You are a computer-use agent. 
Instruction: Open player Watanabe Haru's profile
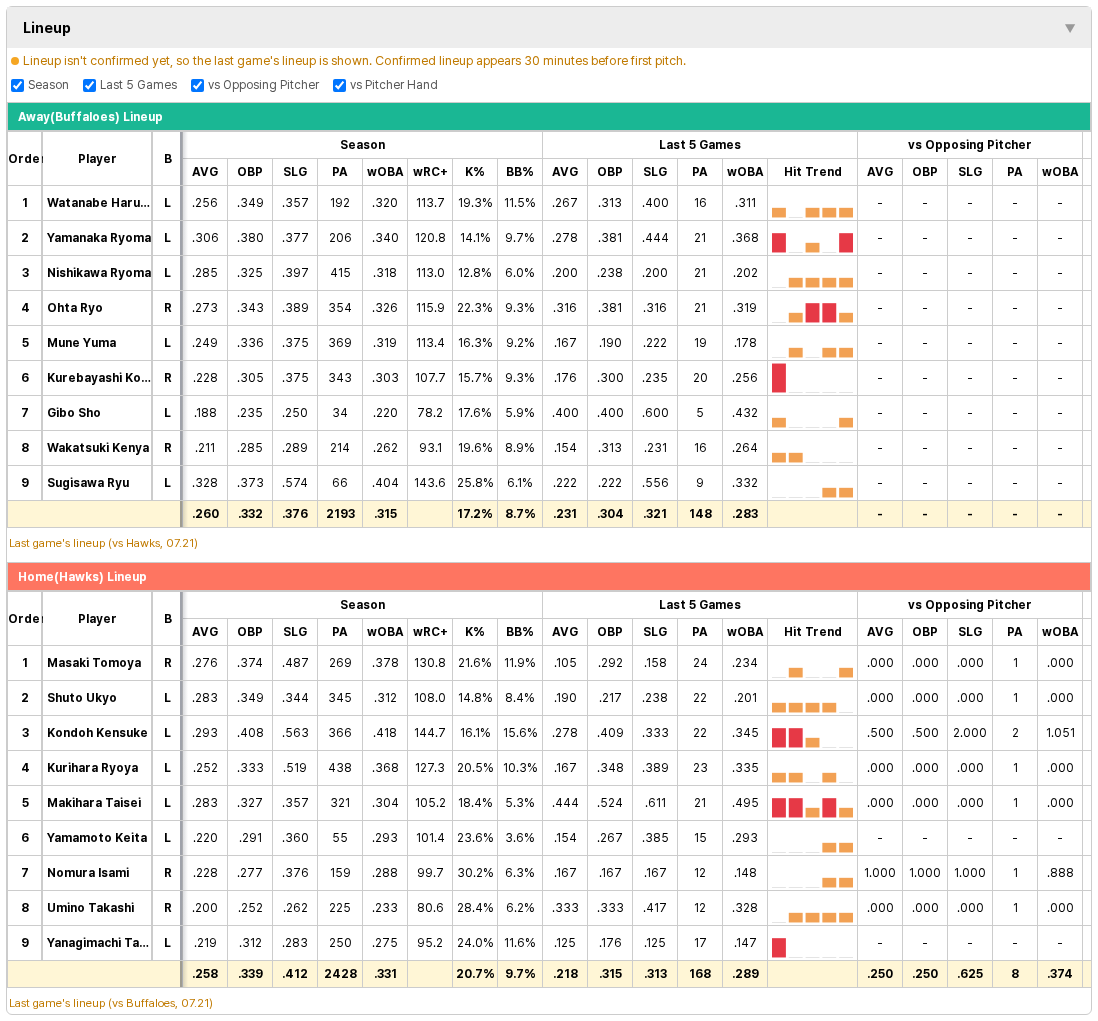coord(98,203)
